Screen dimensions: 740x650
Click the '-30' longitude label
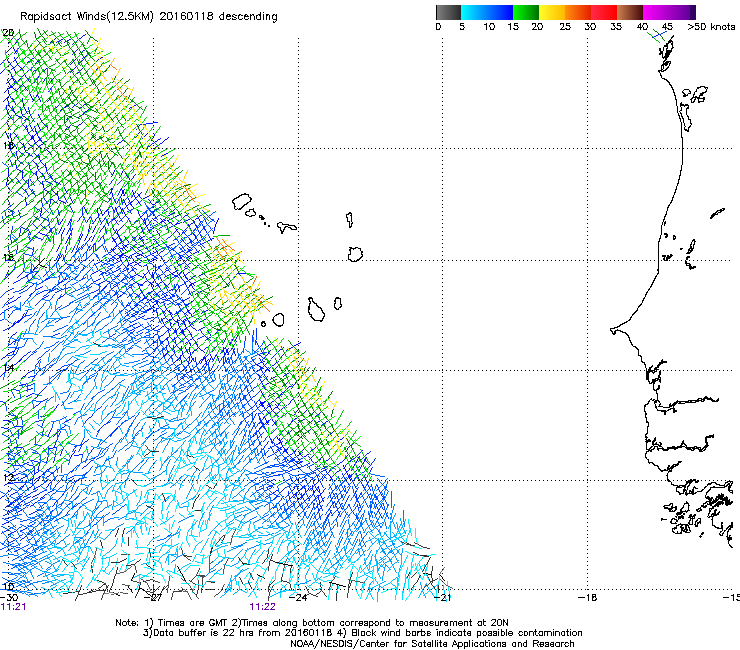pos(9,597)
